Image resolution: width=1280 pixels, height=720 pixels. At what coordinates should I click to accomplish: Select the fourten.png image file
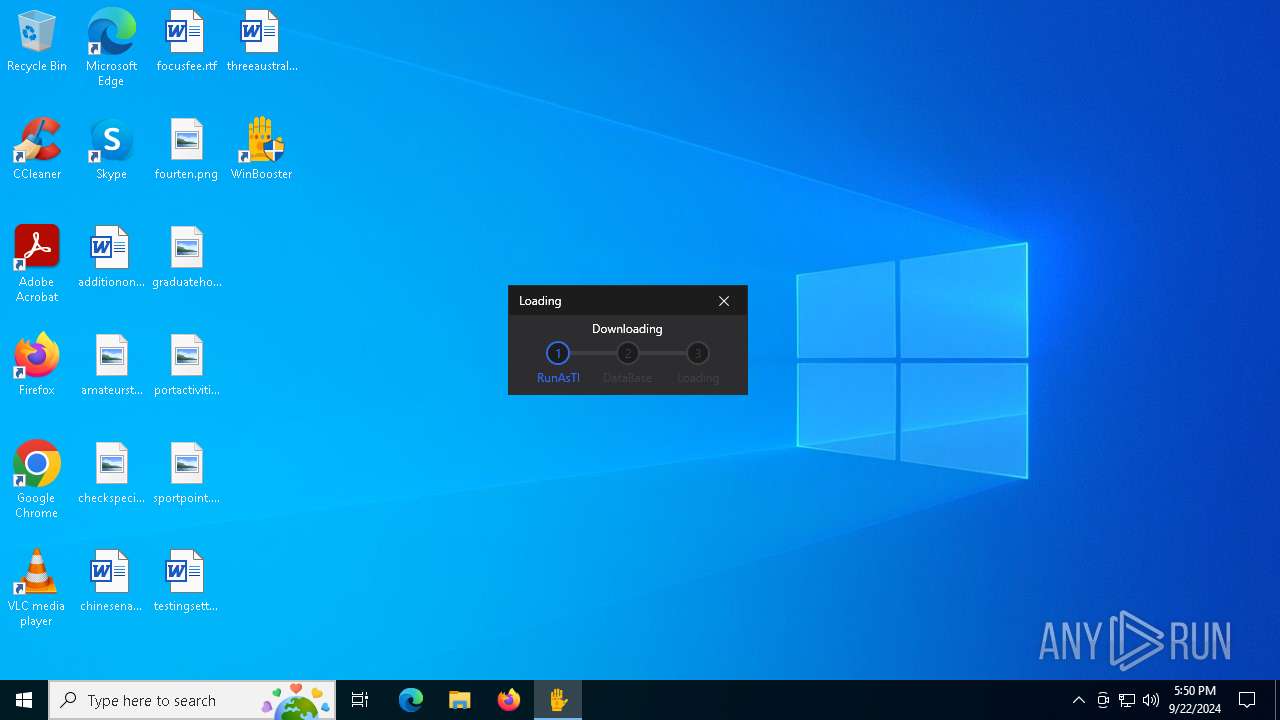186,150
